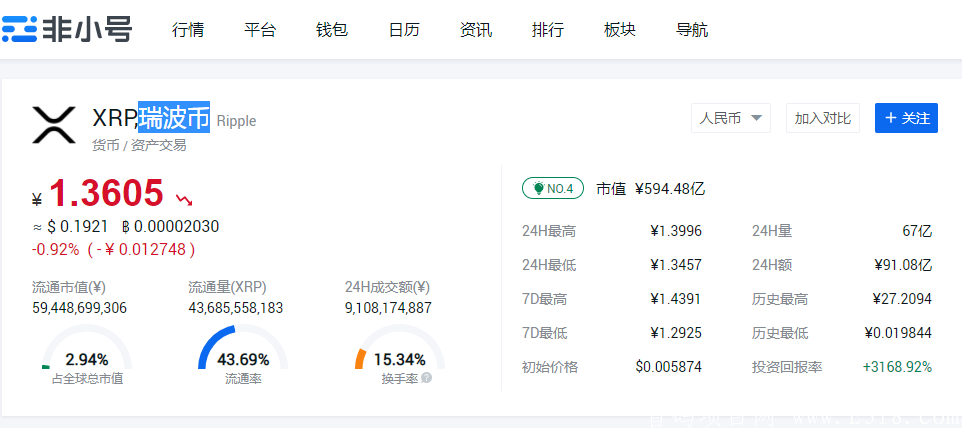
Task: Click the highlighted 瑞波币 coin name
Action: point(174,117)
